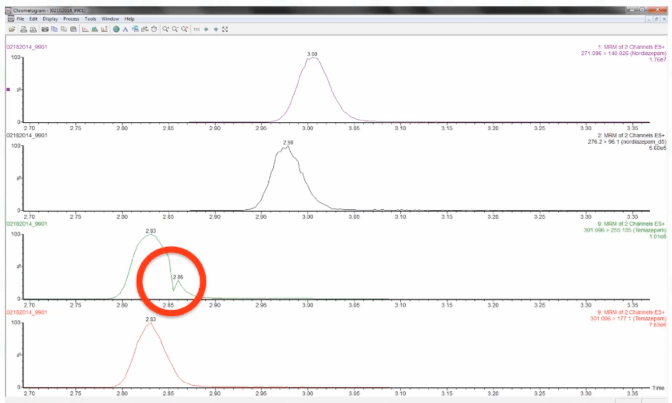Open the Window menu
The image size is (672, 403).
[110, 18]
